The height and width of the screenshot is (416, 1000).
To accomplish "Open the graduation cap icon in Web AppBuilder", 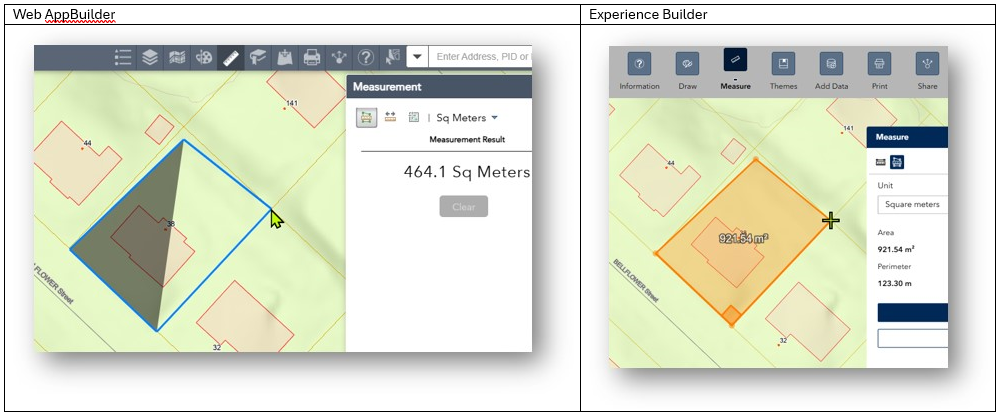I will pyautogui.click(x=257, y=57).
